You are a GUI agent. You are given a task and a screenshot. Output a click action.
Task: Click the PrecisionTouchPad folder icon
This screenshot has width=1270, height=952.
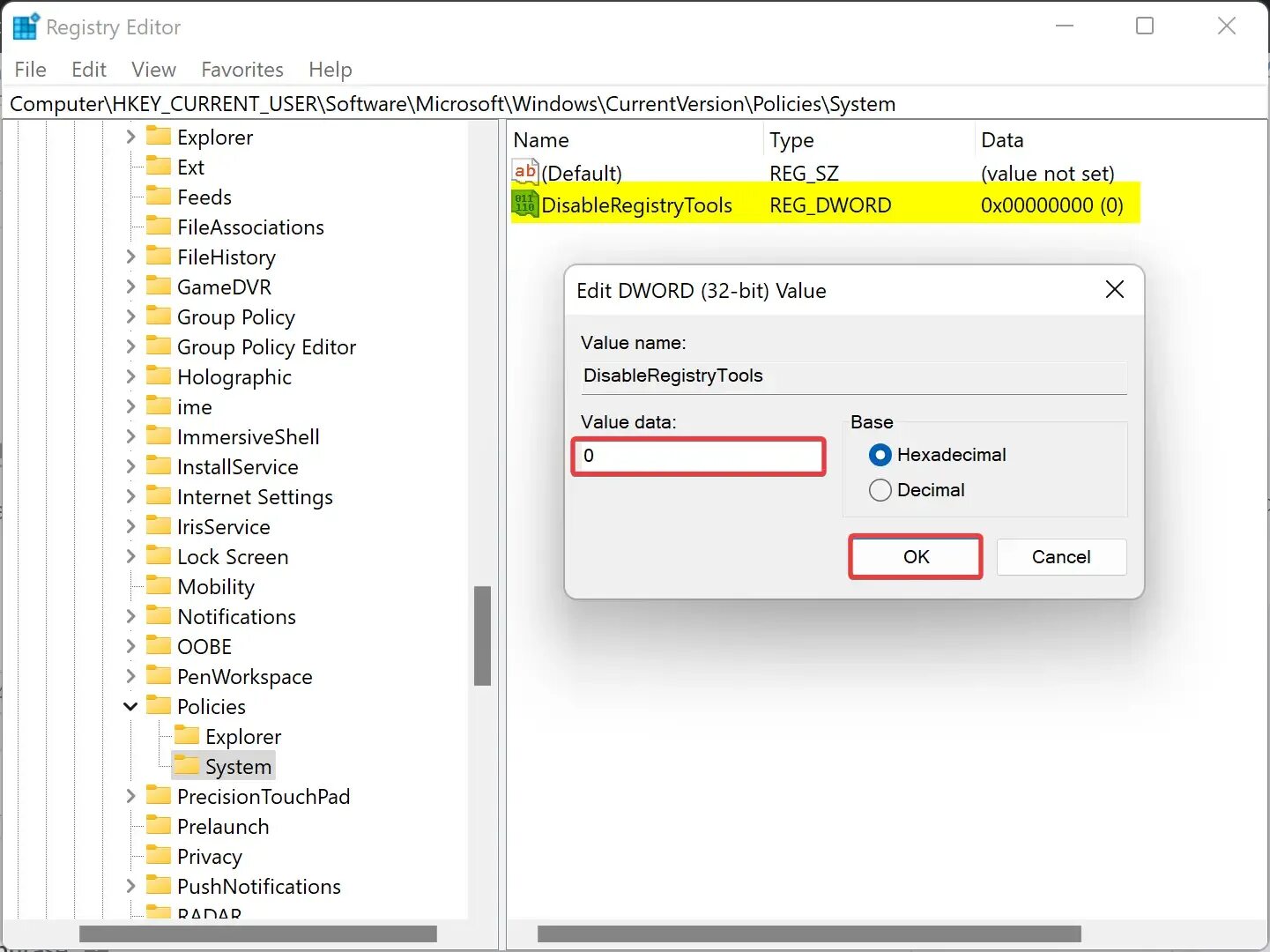point(159,795)
